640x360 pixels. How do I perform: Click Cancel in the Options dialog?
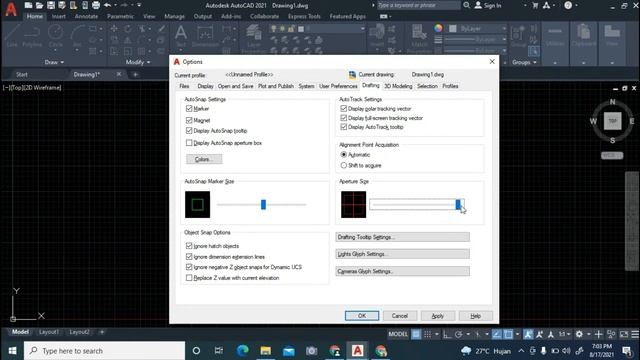(x=400, y=316)
